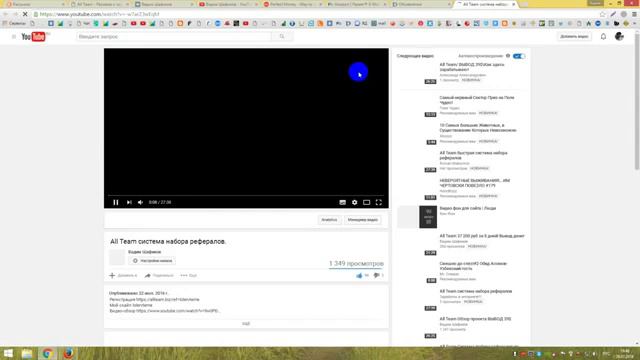Open Firefox from the taskbar
Screen dimensions: 640x360
click(68, 353)
